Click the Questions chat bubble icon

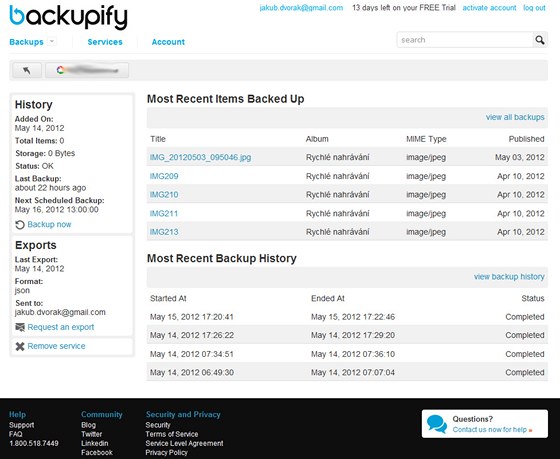pos(437,424)
